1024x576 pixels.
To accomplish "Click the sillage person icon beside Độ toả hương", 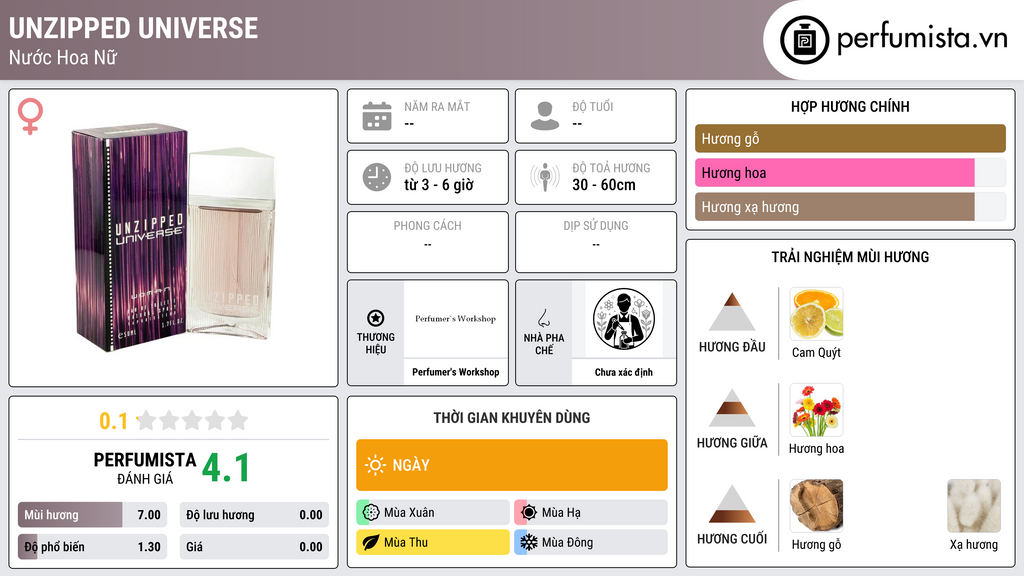I will click(x=545, y=177).
